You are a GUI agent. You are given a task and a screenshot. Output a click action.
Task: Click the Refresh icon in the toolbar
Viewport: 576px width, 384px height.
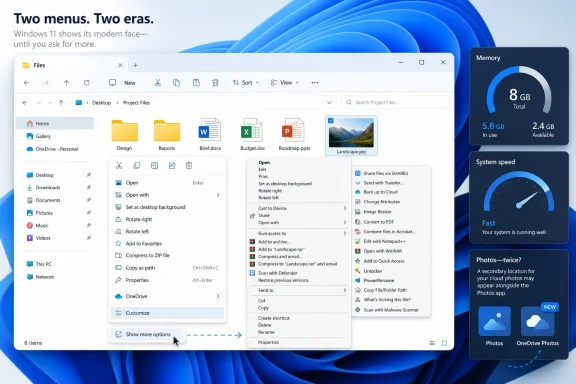click(x=87, y=83)
